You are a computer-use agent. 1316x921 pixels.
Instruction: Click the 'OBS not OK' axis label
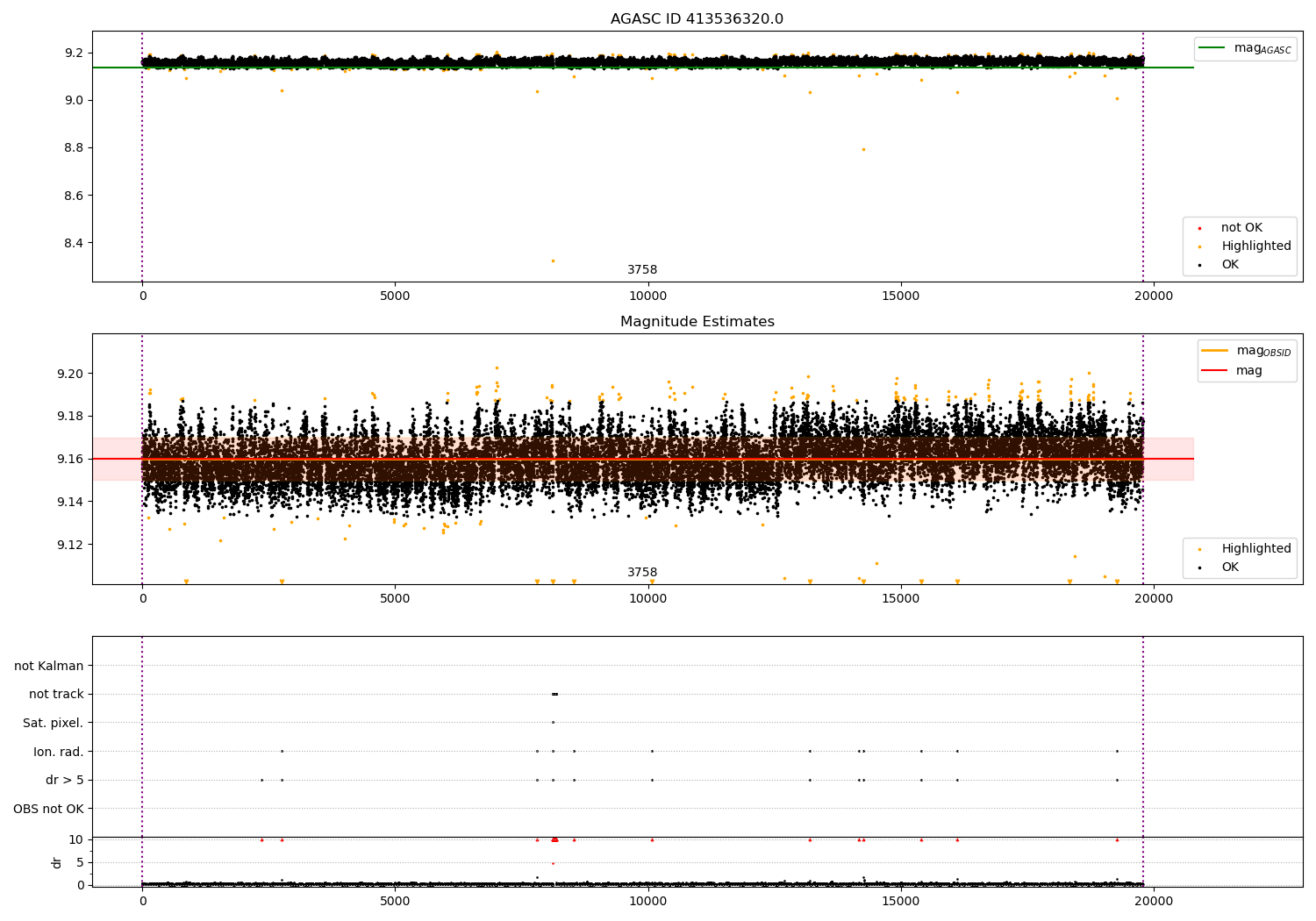48,809
